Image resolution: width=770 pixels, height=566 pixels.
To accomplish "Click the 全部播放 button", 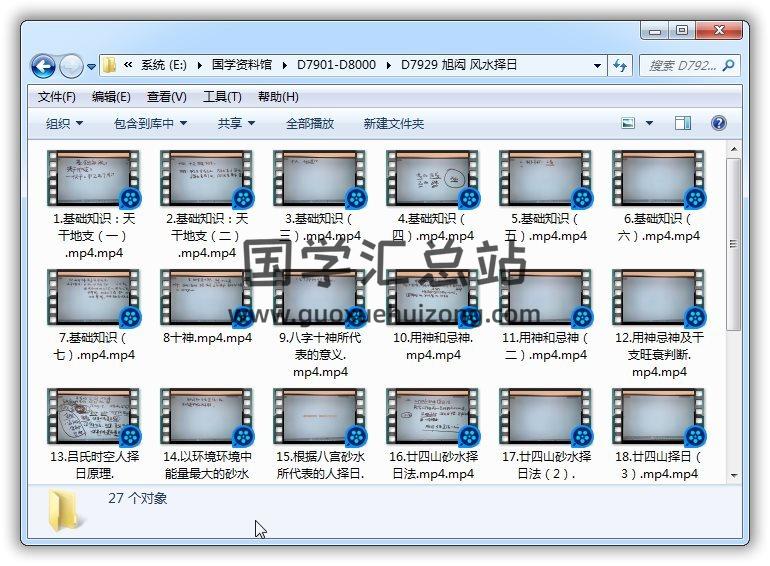I will (x=310, y=123).
